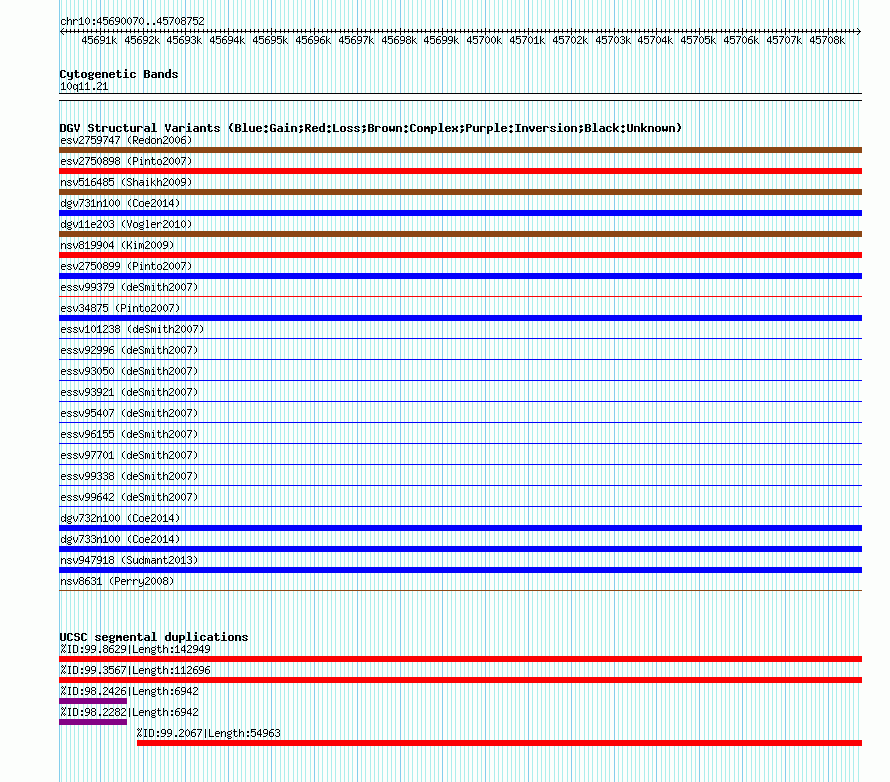Select the blue bar under esv2750899 (Pinto2007)
The height and width of the screenshot is (782, 890).
460,276
